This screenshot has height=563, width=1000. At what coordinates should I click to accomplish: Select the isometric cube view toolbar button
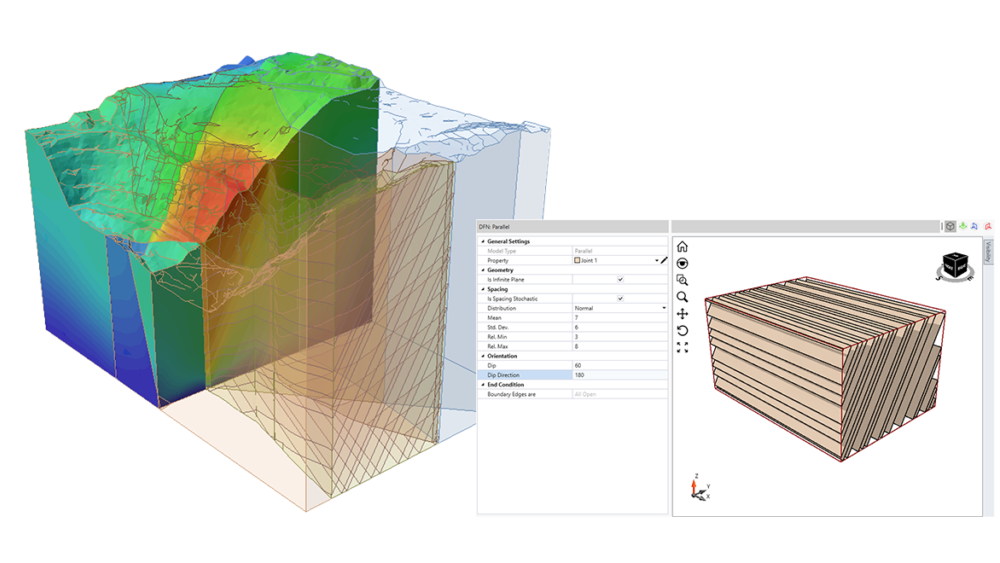(948, 227)
